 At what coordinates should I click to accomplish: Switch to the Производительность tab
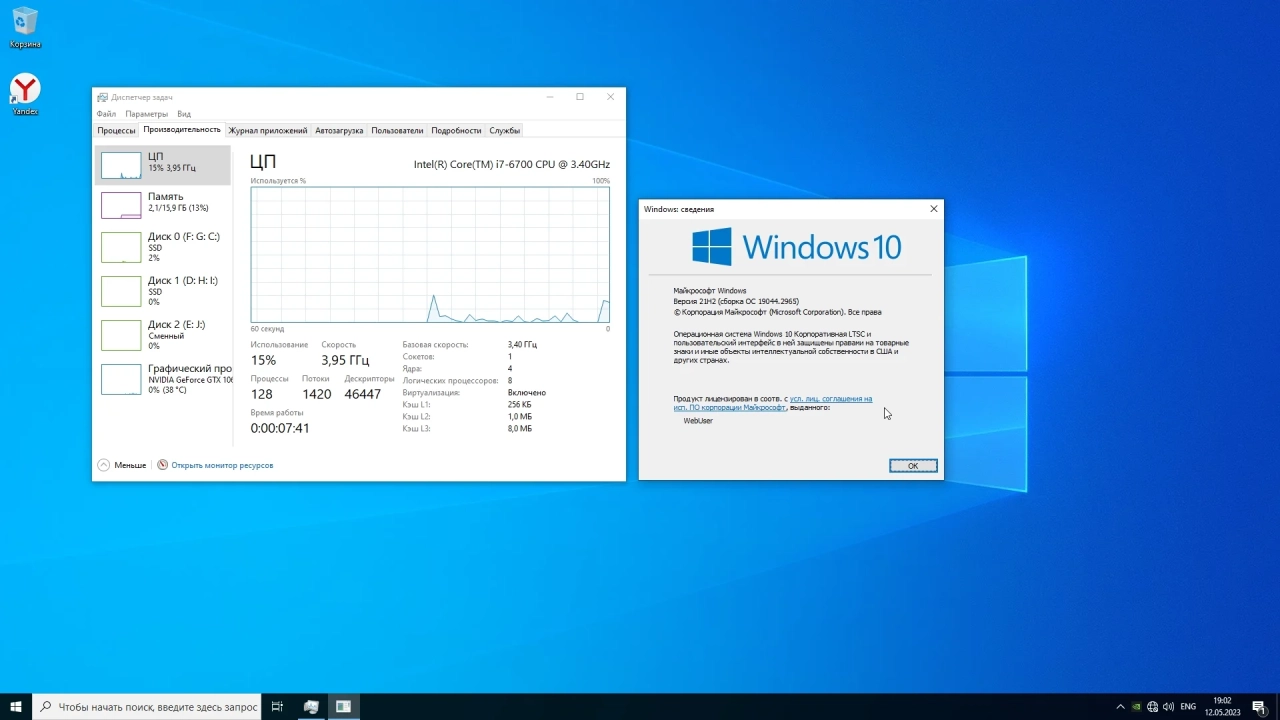[x=182, y=129]
